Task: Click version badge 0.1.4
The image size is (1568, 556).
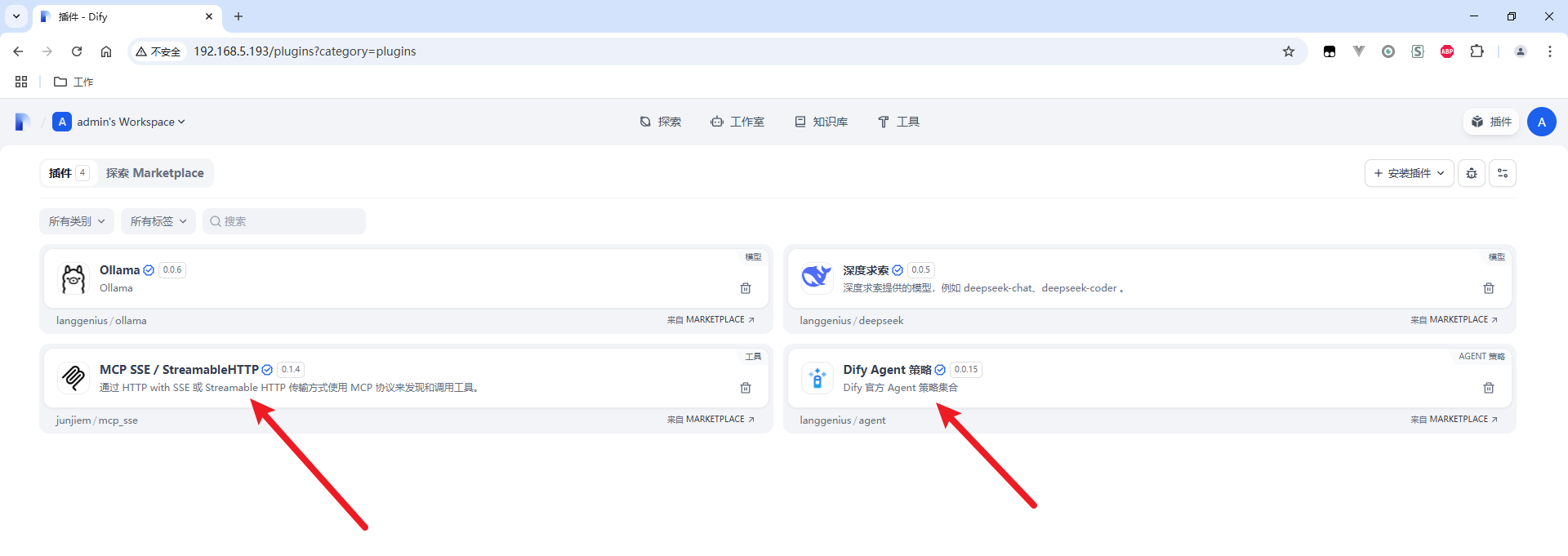Action: 291,370
